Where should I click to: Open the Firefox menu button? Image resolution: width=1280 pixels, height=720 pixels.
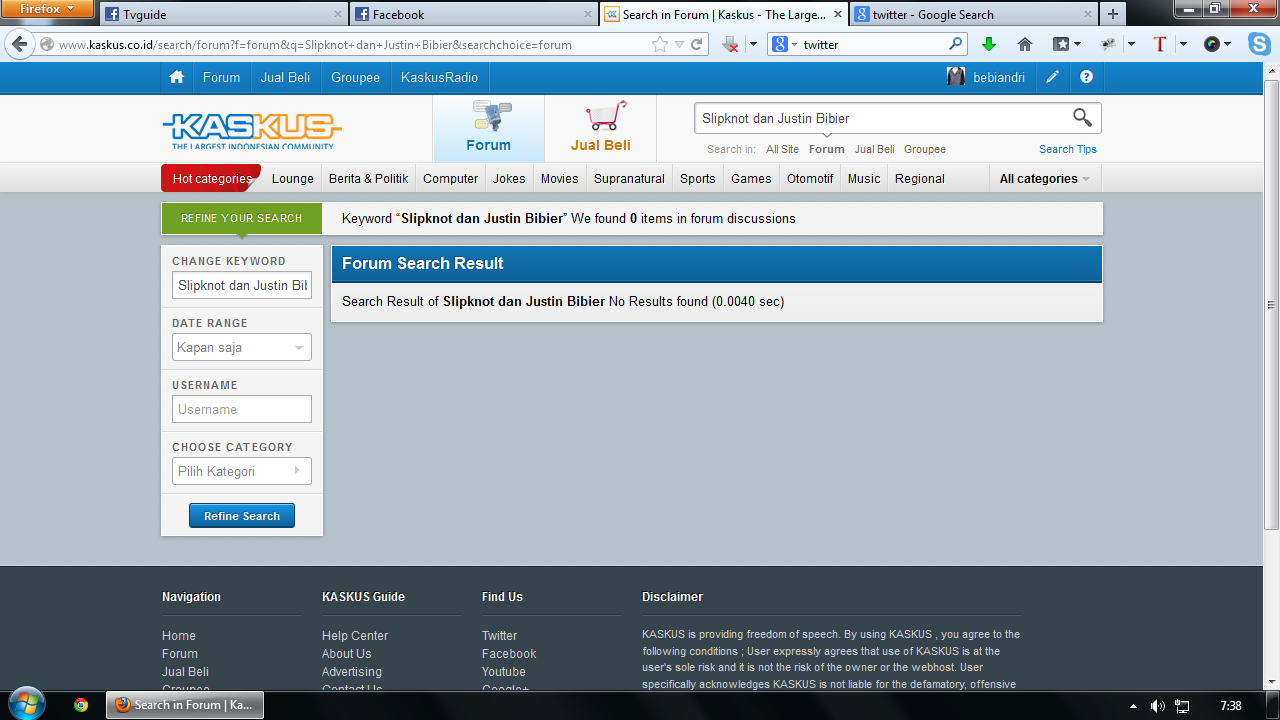click(48, 10)
